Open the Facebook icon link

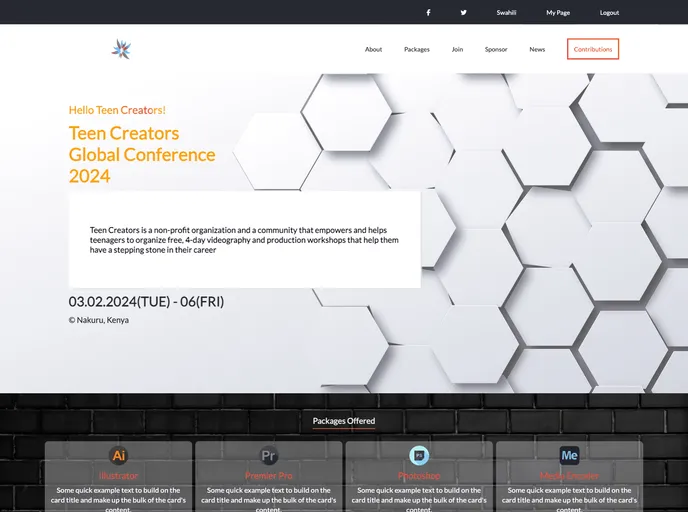click(x=428, y=12)
